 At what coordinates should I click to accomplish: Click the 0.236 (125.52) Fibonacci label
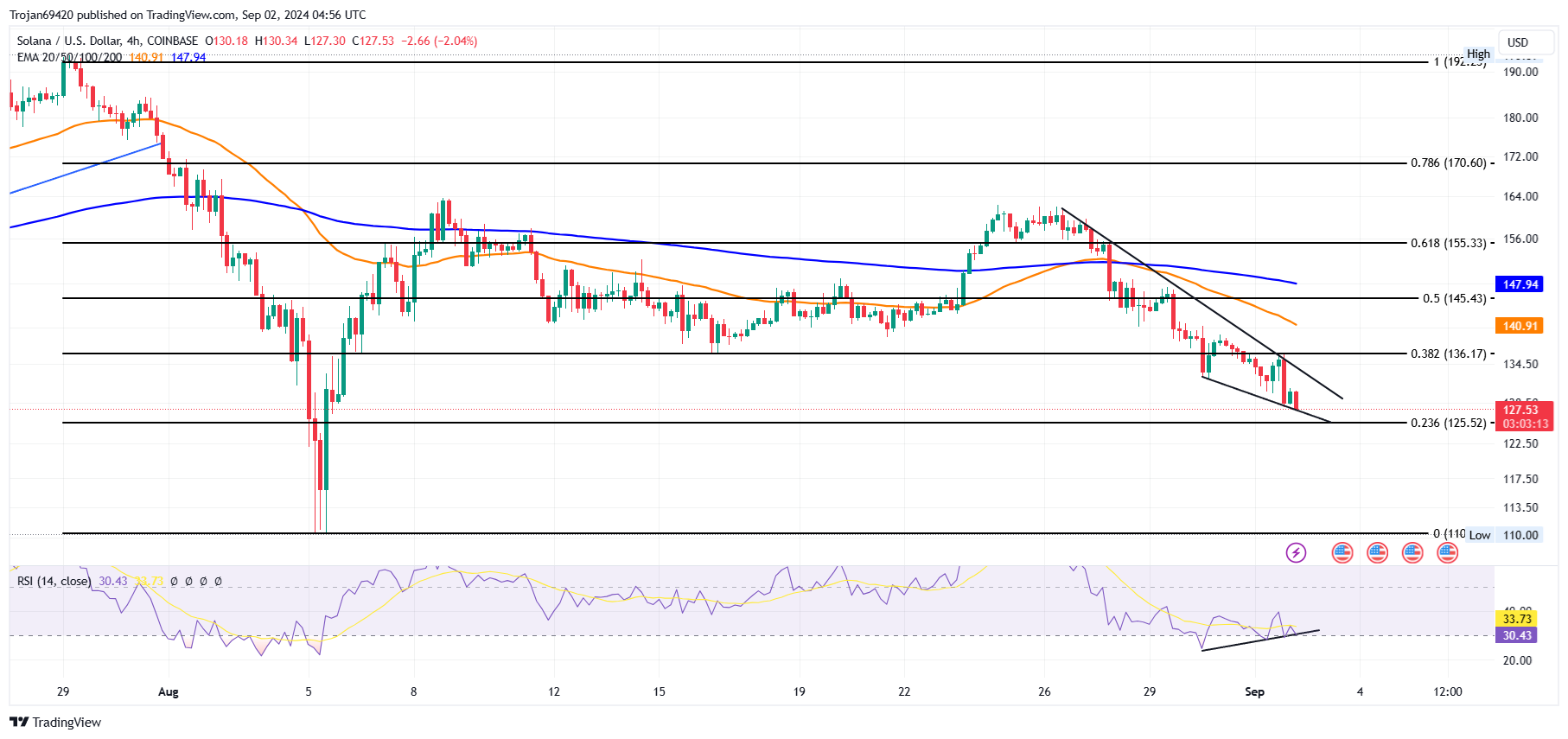(x=1449, y=423)
